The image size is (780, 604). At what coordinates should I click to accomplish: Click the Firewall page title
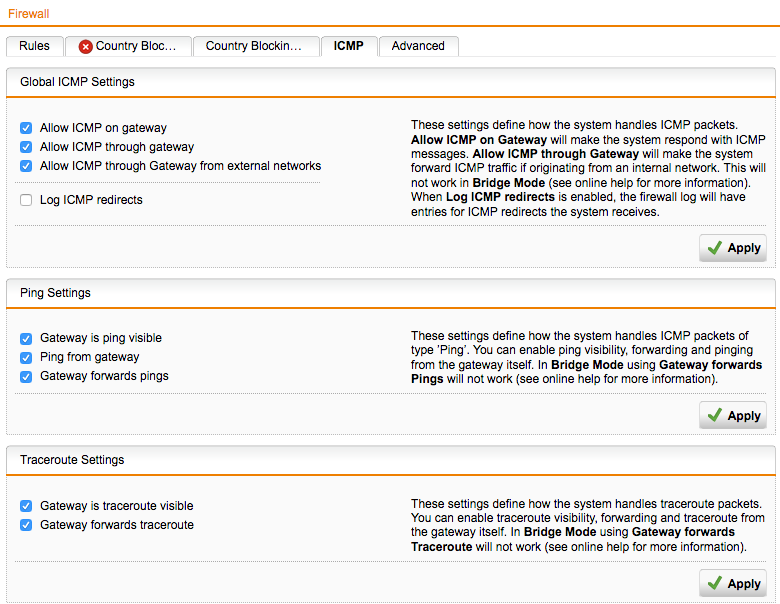coord(29,14)
